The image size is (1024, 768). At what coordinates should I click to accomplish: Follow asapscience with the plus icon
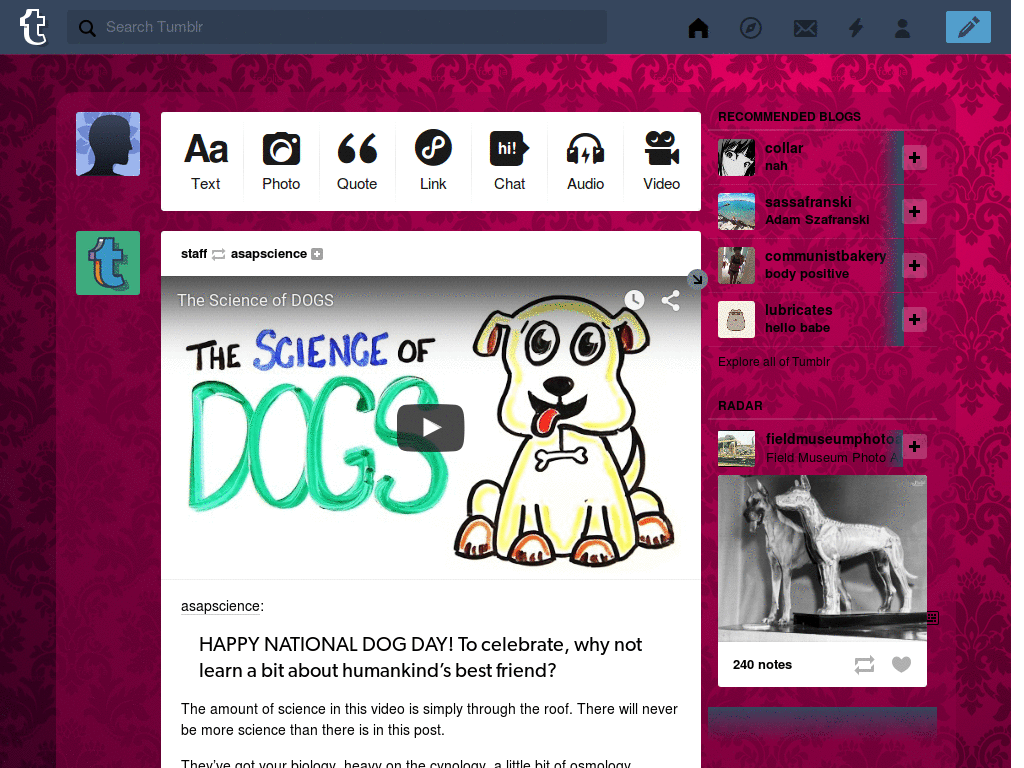point(317,254)
